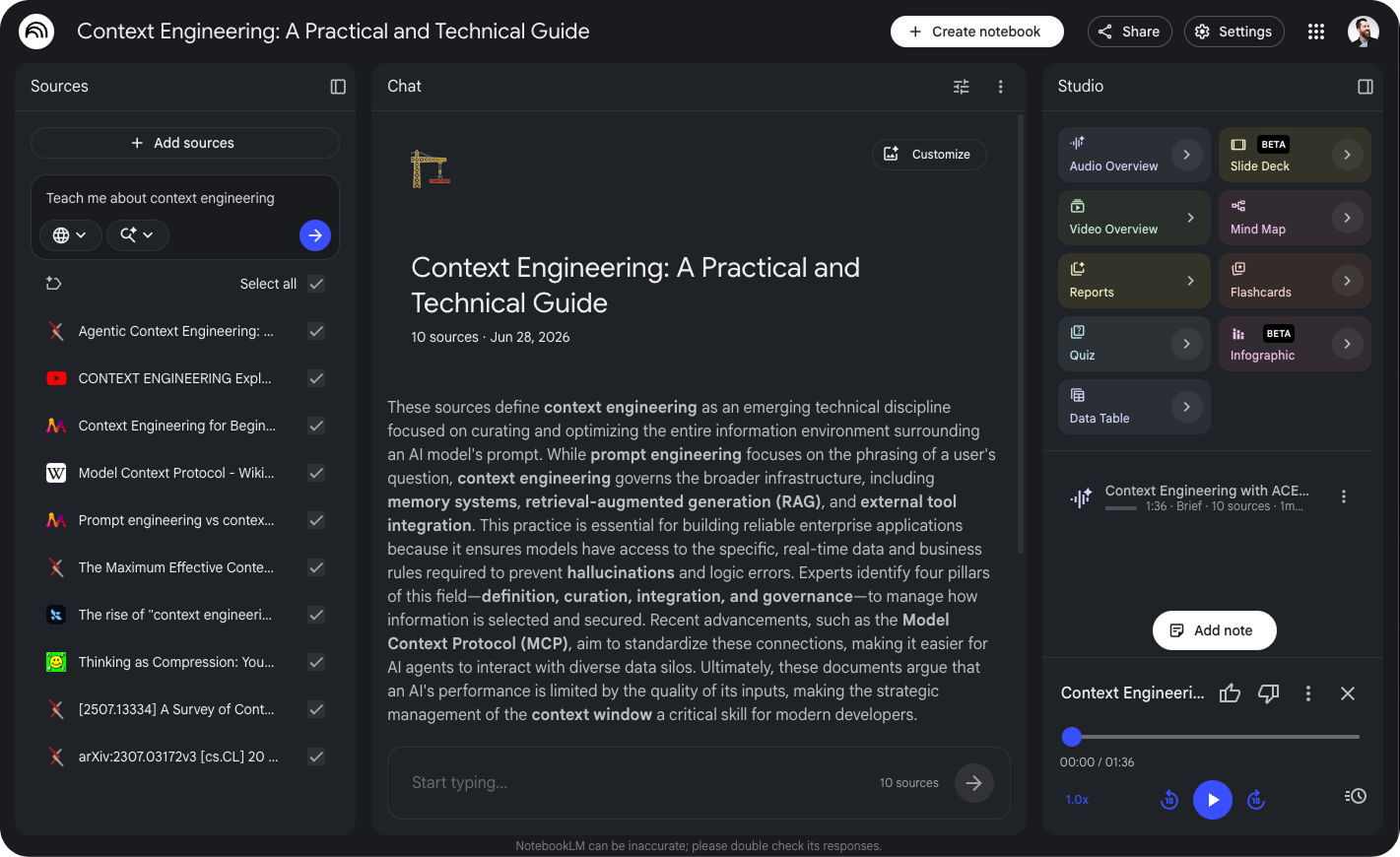Image resolution: width=1400 pixels, height=857 pixels.
Task: Expand Audio Overview options chevron
Action: pyautogui.click(x=1187, y=155)
